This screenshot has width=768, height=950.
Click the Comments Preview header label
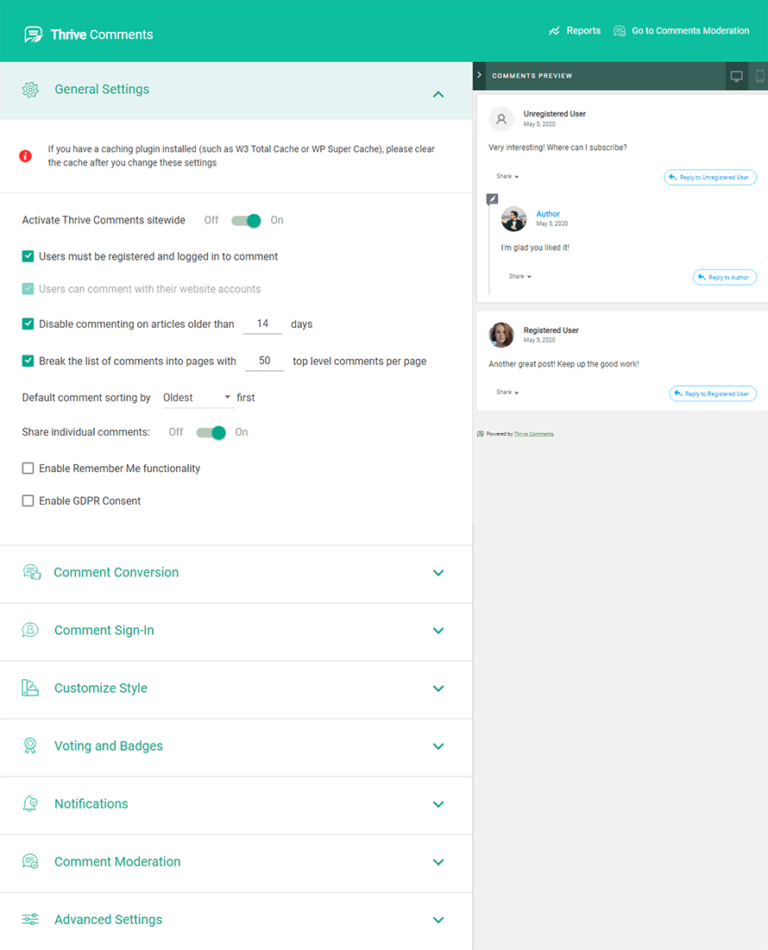(532, 76)
